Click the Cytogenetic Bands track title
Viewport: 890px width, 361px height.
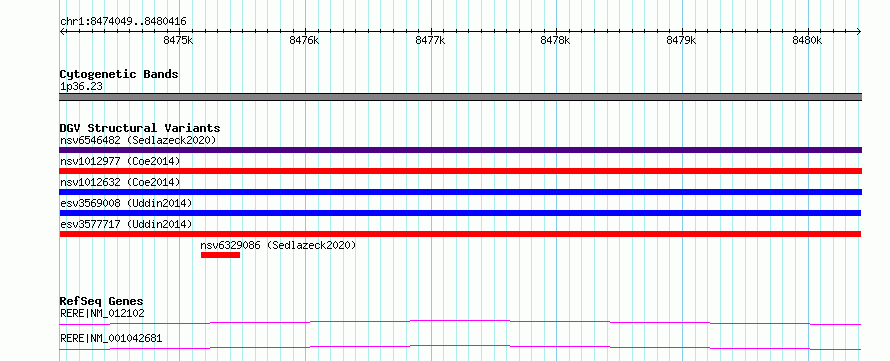[x=119, y=74]
